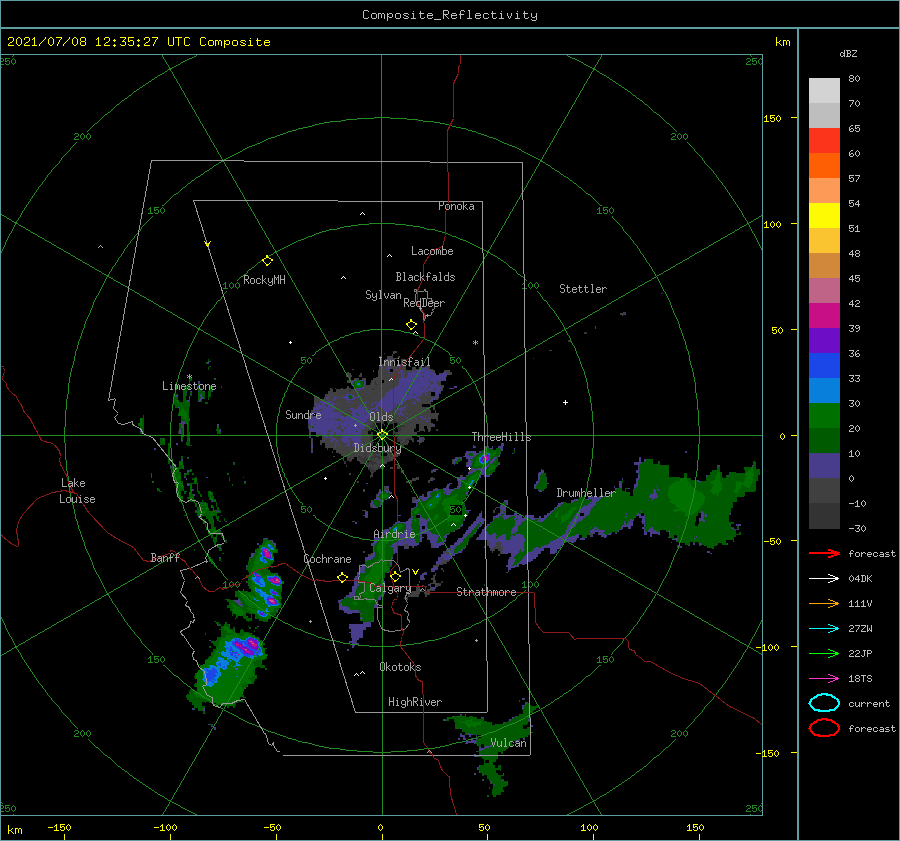Click the Stettler label
This screenshot has height=841, width=900.
pos(583,289)
